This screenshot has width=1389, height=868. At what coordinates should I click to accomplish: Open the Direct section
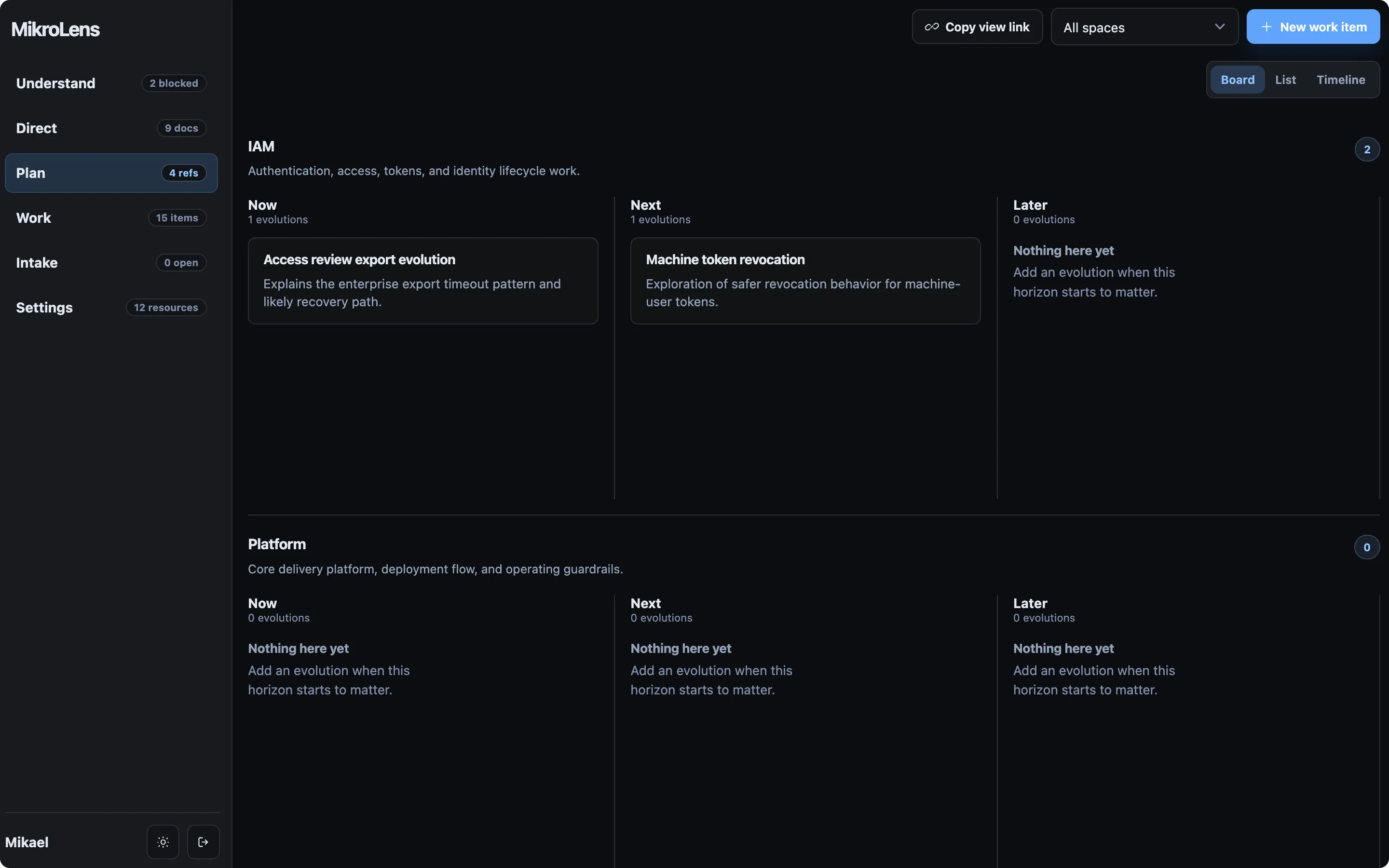pos(111,128)
